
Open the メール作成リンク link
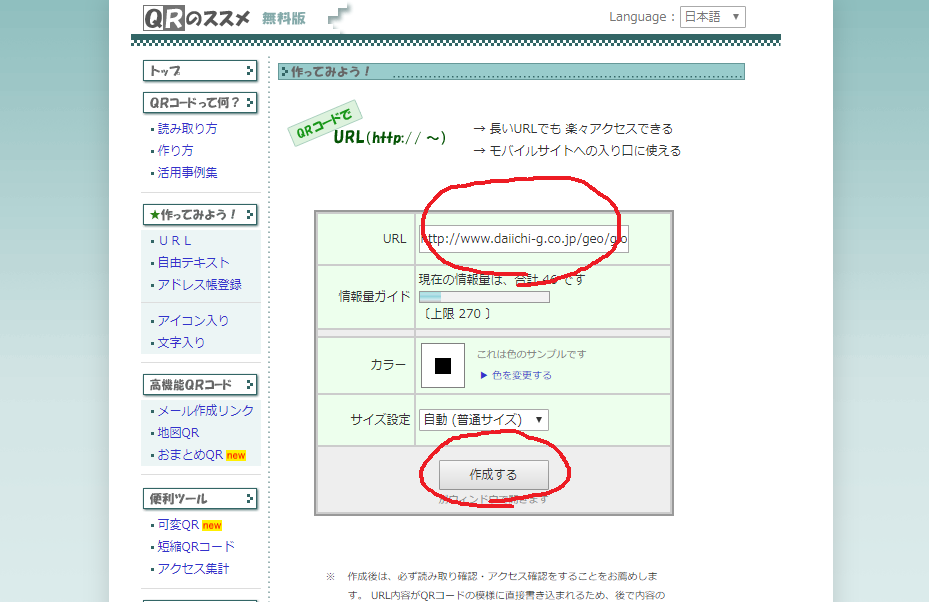click(x=206, y=411)
